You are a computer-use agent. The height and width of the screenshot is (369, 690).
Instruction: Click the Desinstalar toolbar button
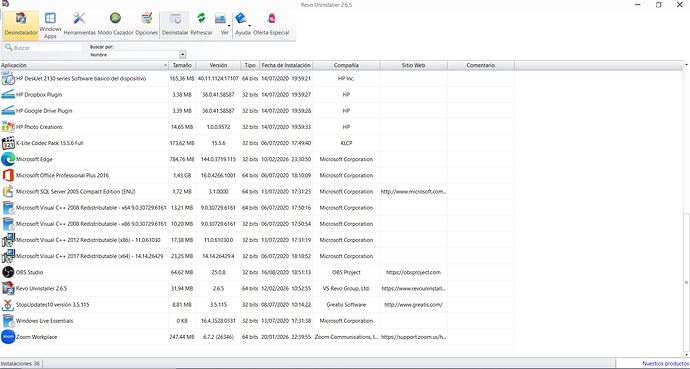pos(175,25)
